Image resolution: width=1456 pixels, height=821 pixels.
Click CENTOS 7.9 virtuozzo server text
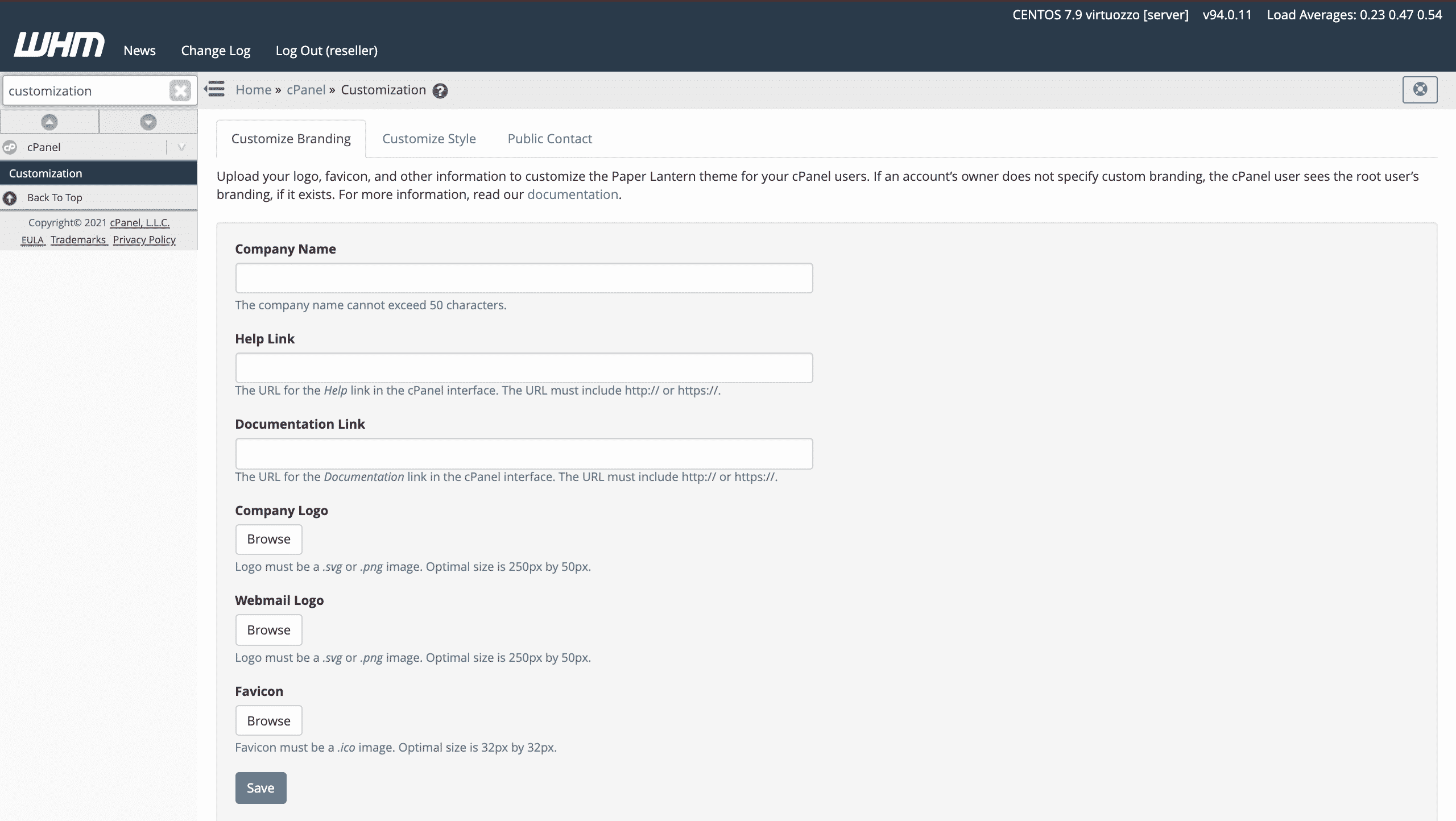tap(1101, 15)
